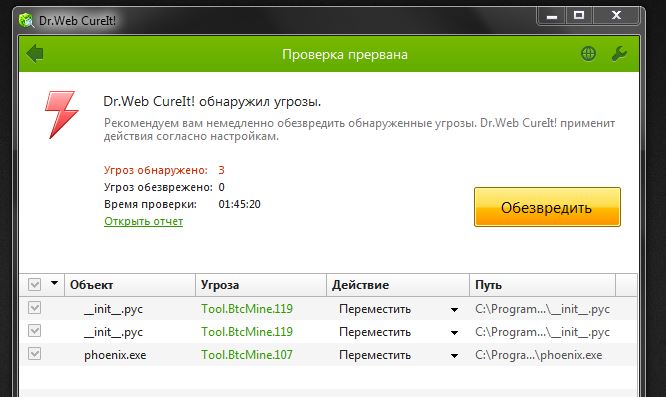Viewport: 666px width, 397px height.
Task: Click the Угроз обнаружено count 3
Action: tap(221, 170)
